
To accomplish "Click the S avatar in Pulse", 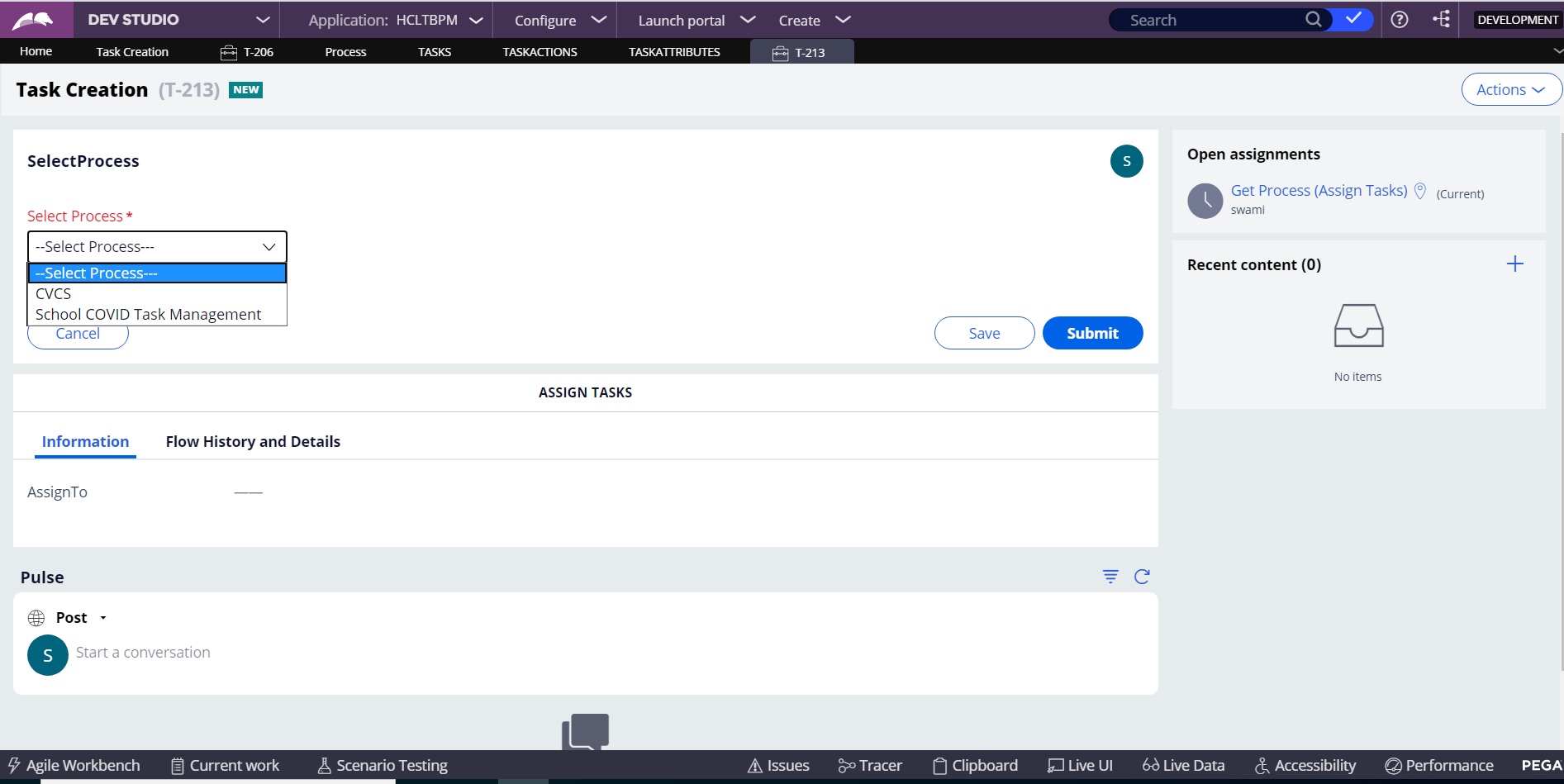I will click(48, 655).
